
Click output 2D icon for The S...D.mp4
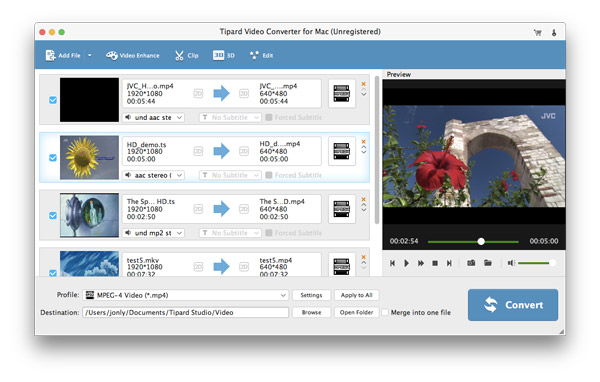pyautogui.click(x=244, y=209)
